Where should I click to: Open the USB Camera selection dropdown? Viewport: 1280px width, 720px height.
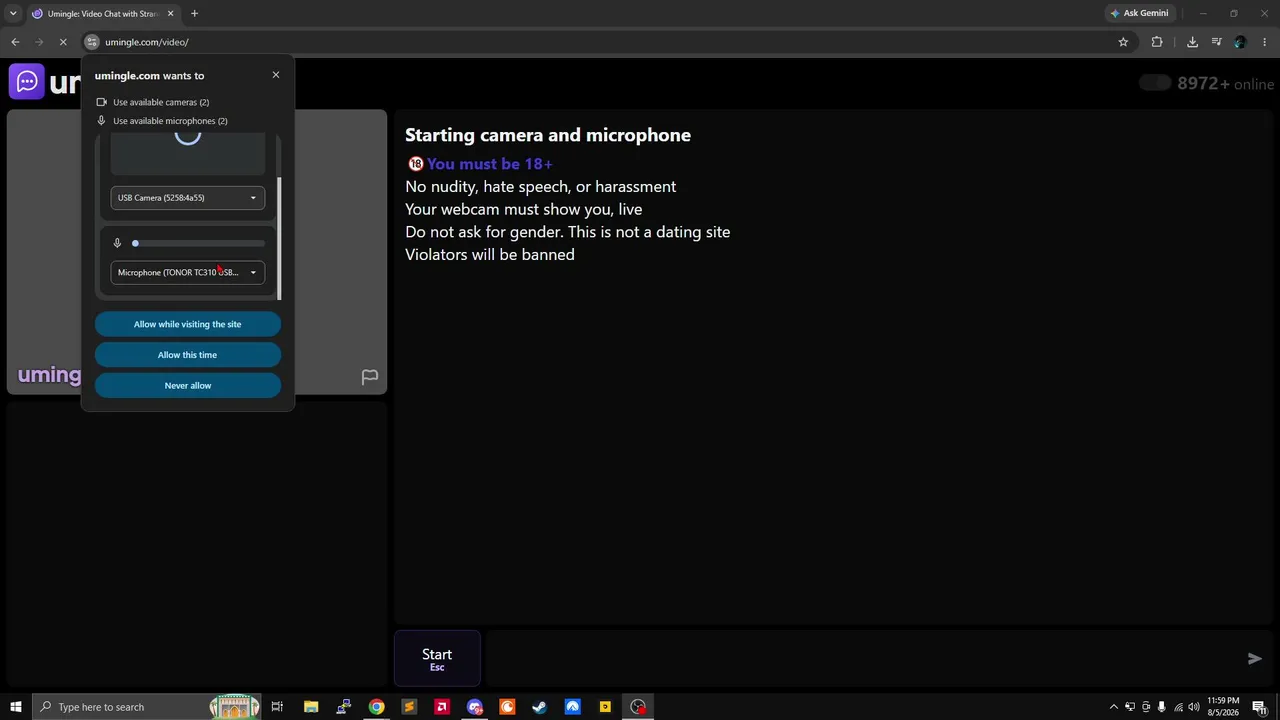tap(188, 198)
